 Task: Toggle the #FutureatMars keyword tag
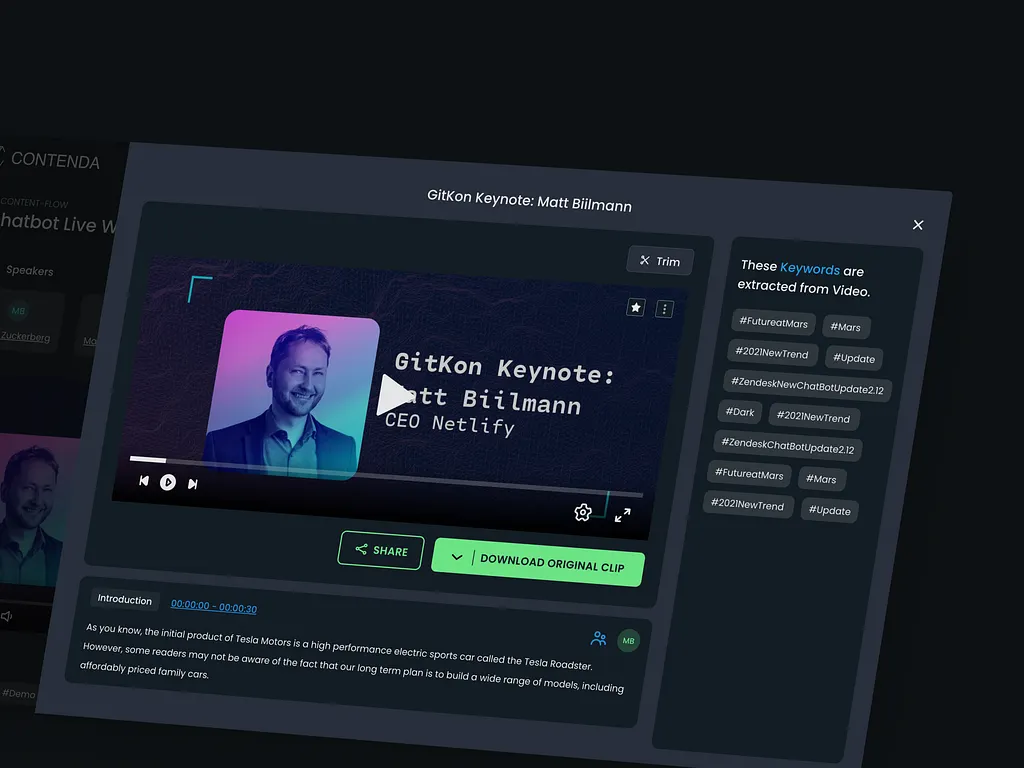click(772, 321)
